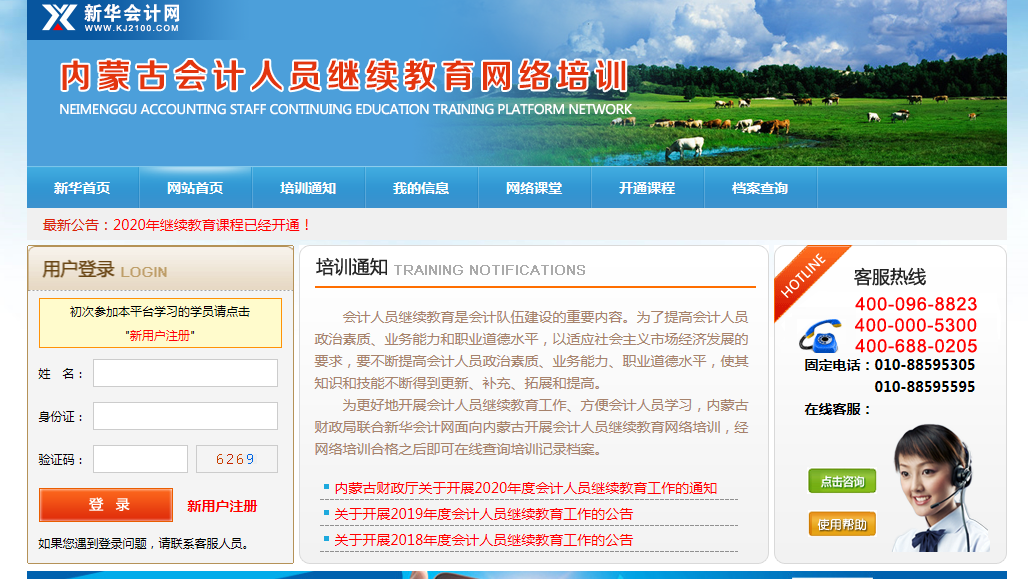Viewport: 1028px width, 579px height.
Task: Open 档案查询 in the navigation bar
Action: tap(760, 188)
